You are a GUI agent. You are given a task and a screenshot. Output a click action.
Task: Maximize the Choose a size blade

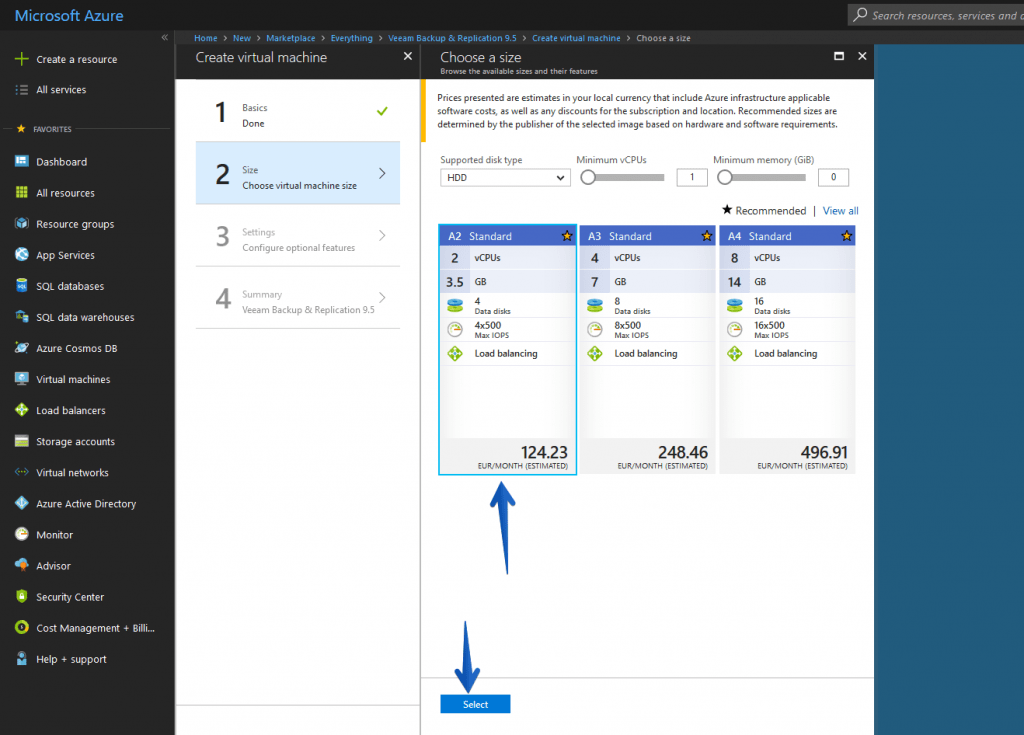839,56
